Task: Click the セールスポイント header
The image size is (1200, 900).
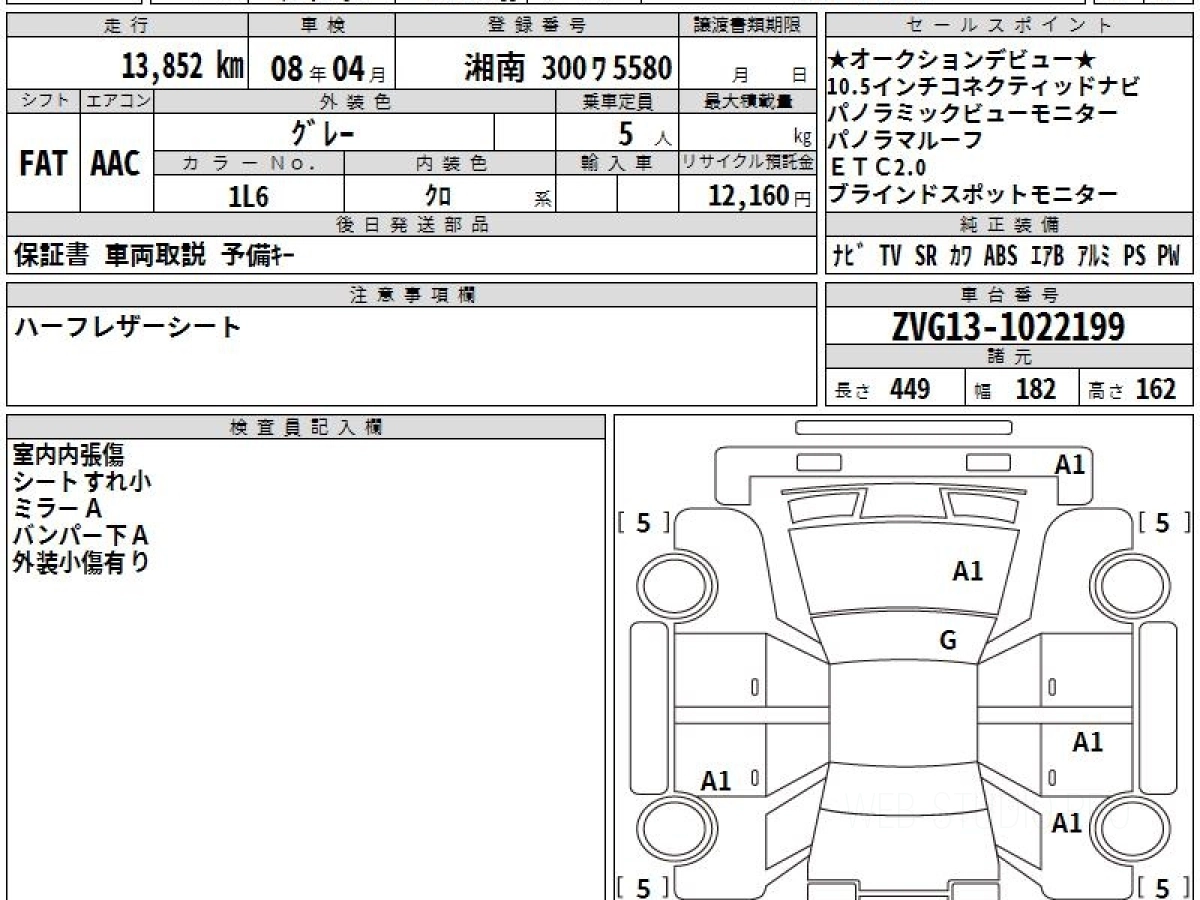Action: point(1010,26)
